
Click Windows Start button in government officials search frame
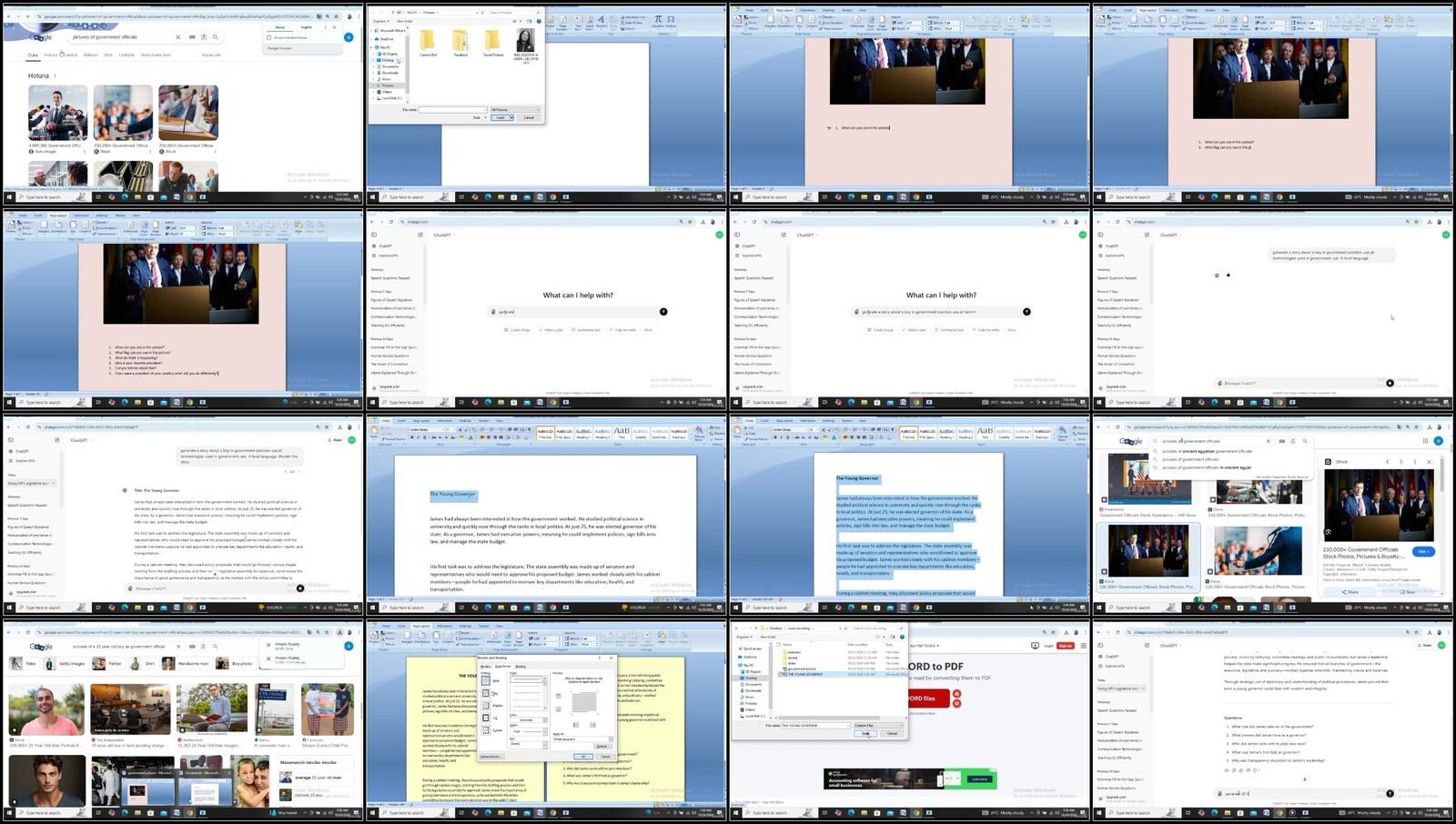click(x=9, y=196)
